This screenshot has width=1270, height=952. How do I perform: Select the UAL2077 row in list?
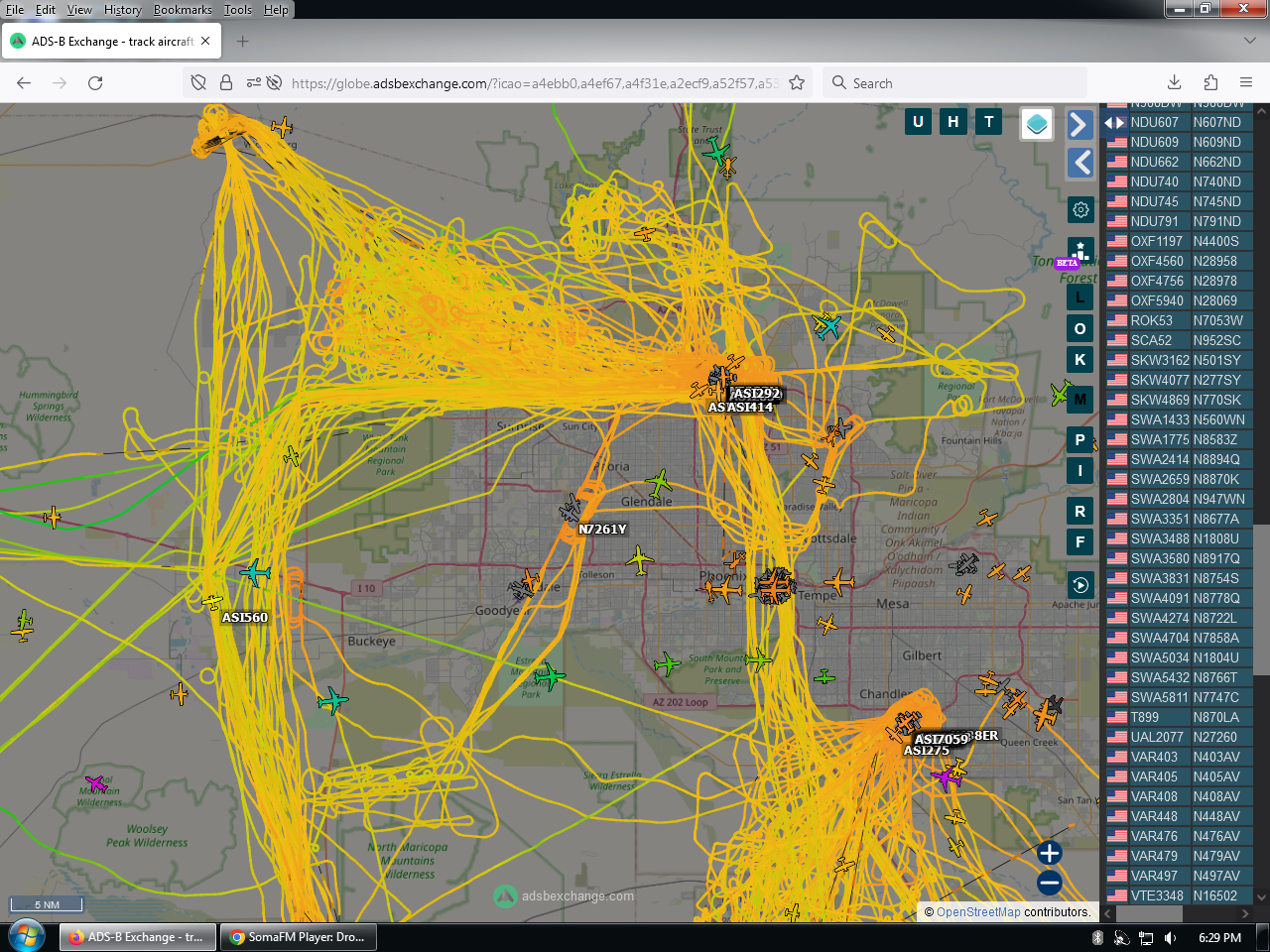tap(1179, 737)
